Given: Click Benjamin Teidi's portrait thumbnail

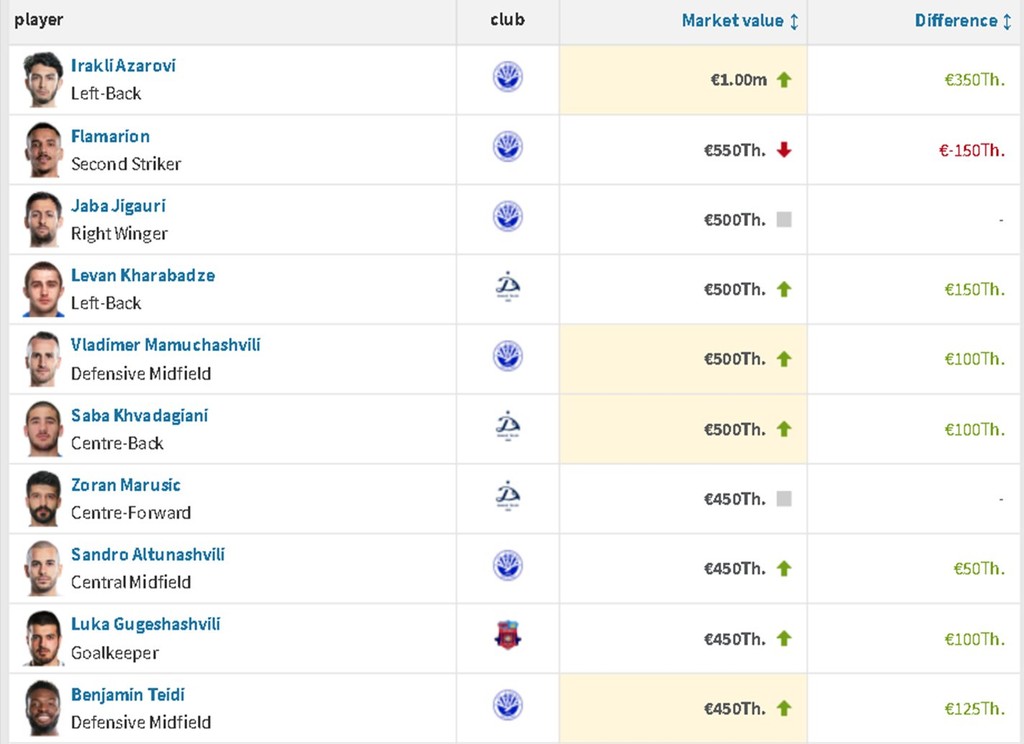Looking at the screenshot, I should coord(43,707).
